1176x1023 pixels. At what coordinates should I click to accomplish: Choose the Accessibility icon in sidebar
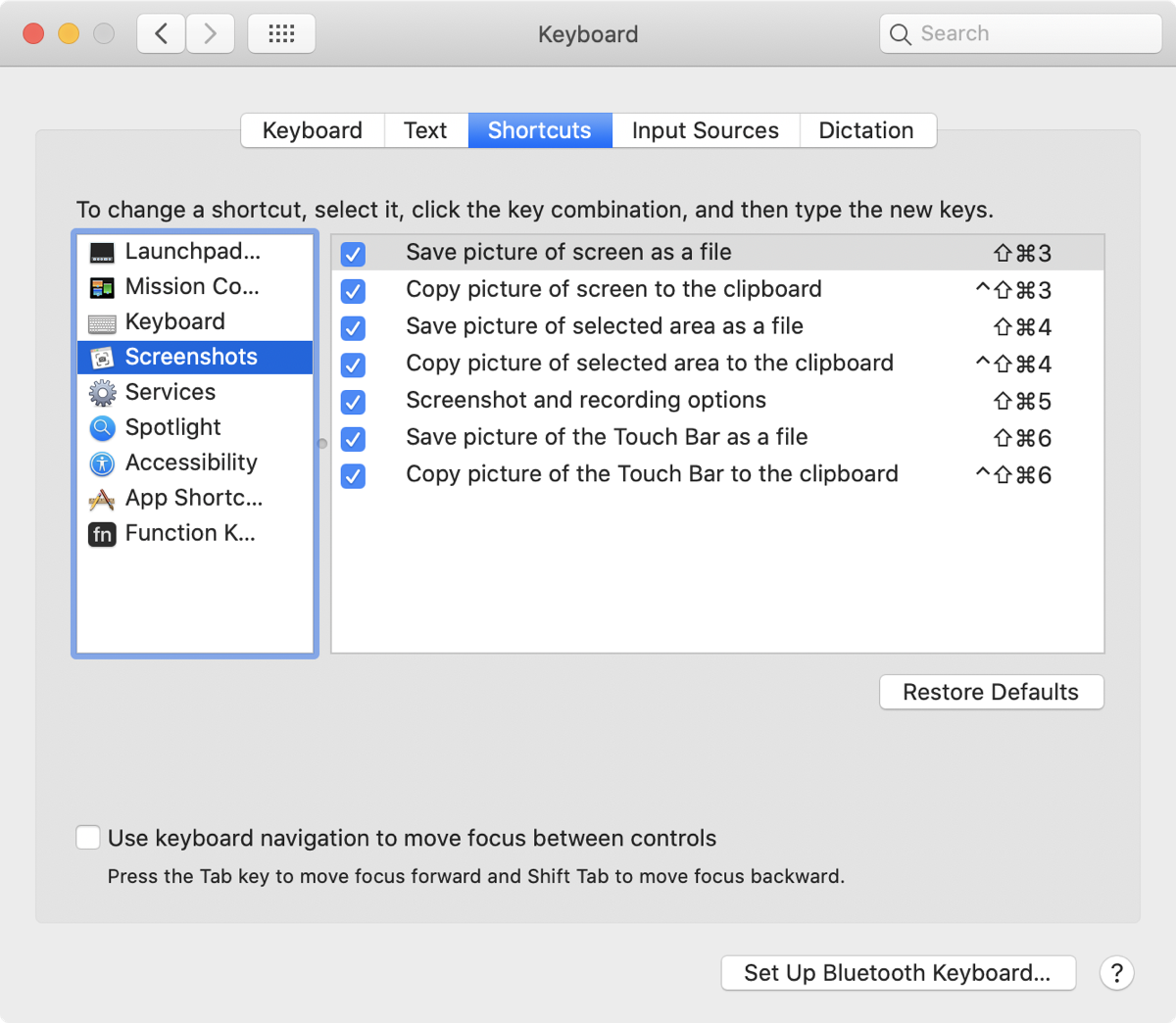[x=102, y=463]
